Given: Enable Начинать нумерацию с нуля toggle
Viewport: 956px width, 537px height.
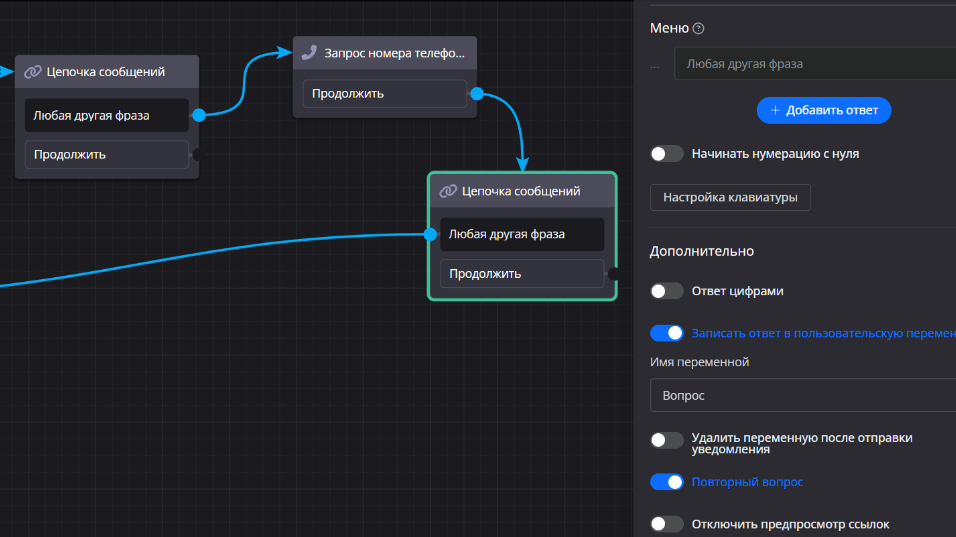Looking at the screenshot, I should [667, 154].
